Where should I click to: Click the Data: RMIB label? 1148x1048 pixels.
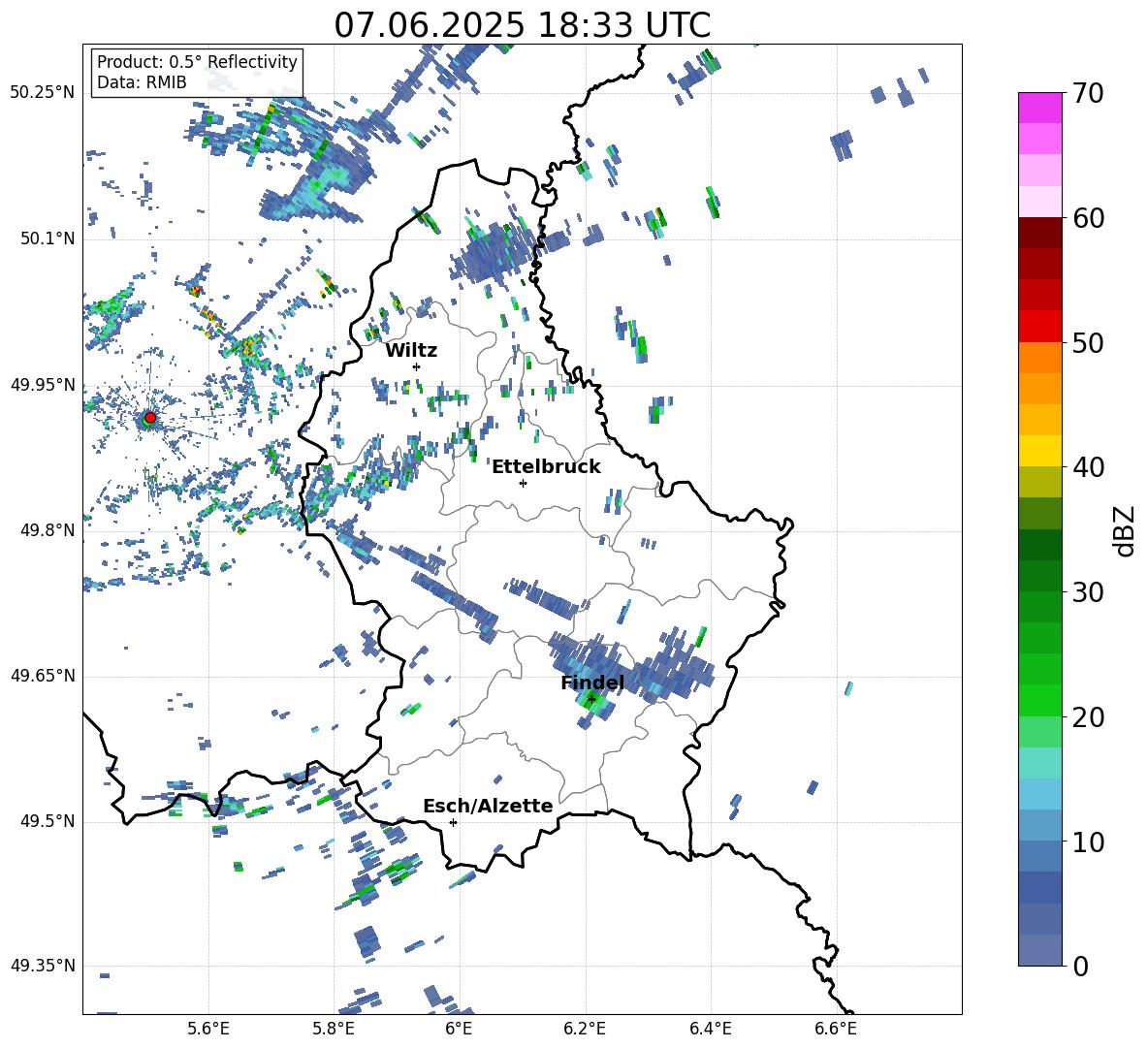coord(142,82)
